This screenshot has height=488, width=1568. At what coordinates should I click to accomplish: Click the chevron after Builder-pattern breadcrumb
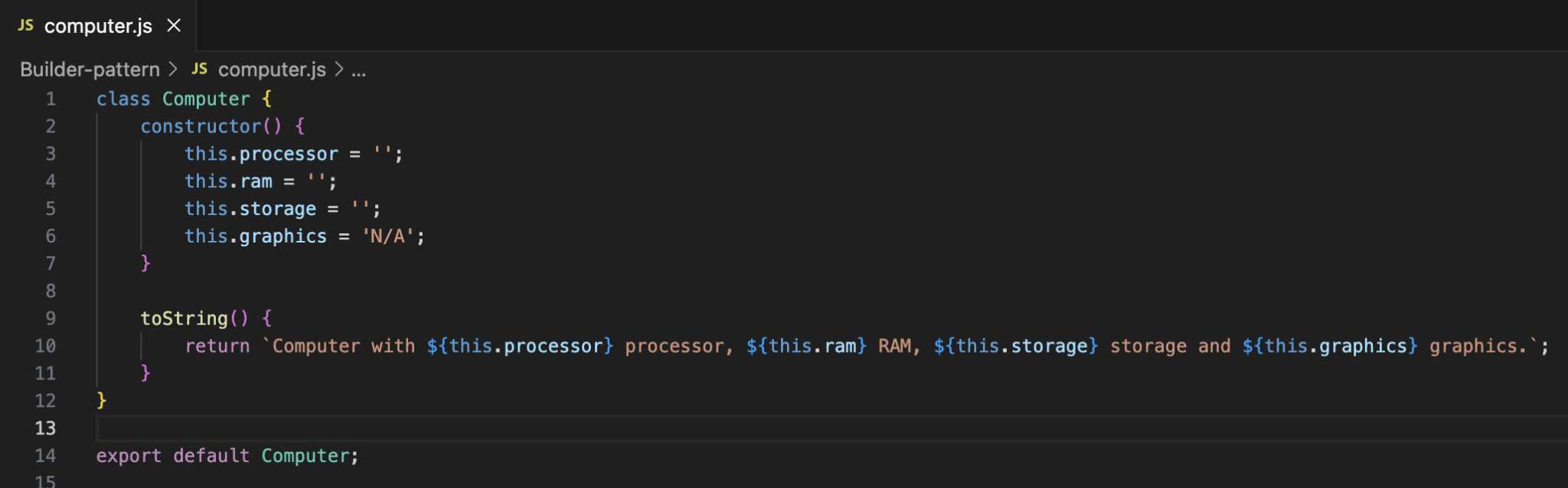174,69
